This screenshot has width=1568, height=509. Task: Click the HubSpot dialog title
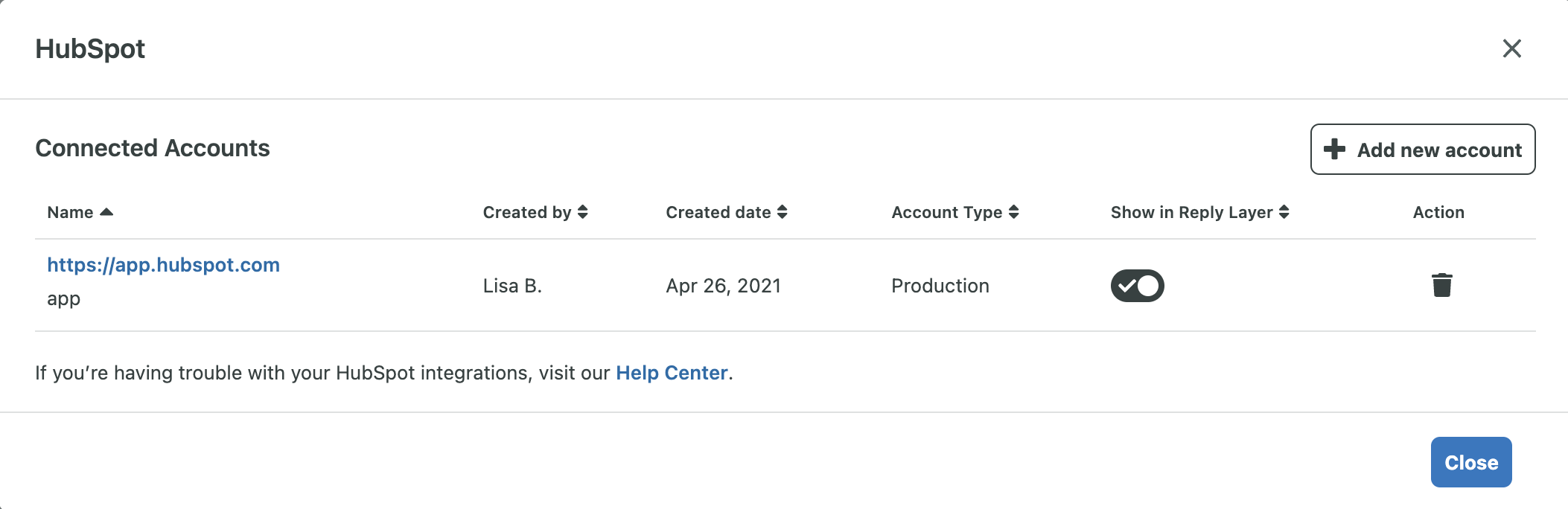tap(90, 49)
